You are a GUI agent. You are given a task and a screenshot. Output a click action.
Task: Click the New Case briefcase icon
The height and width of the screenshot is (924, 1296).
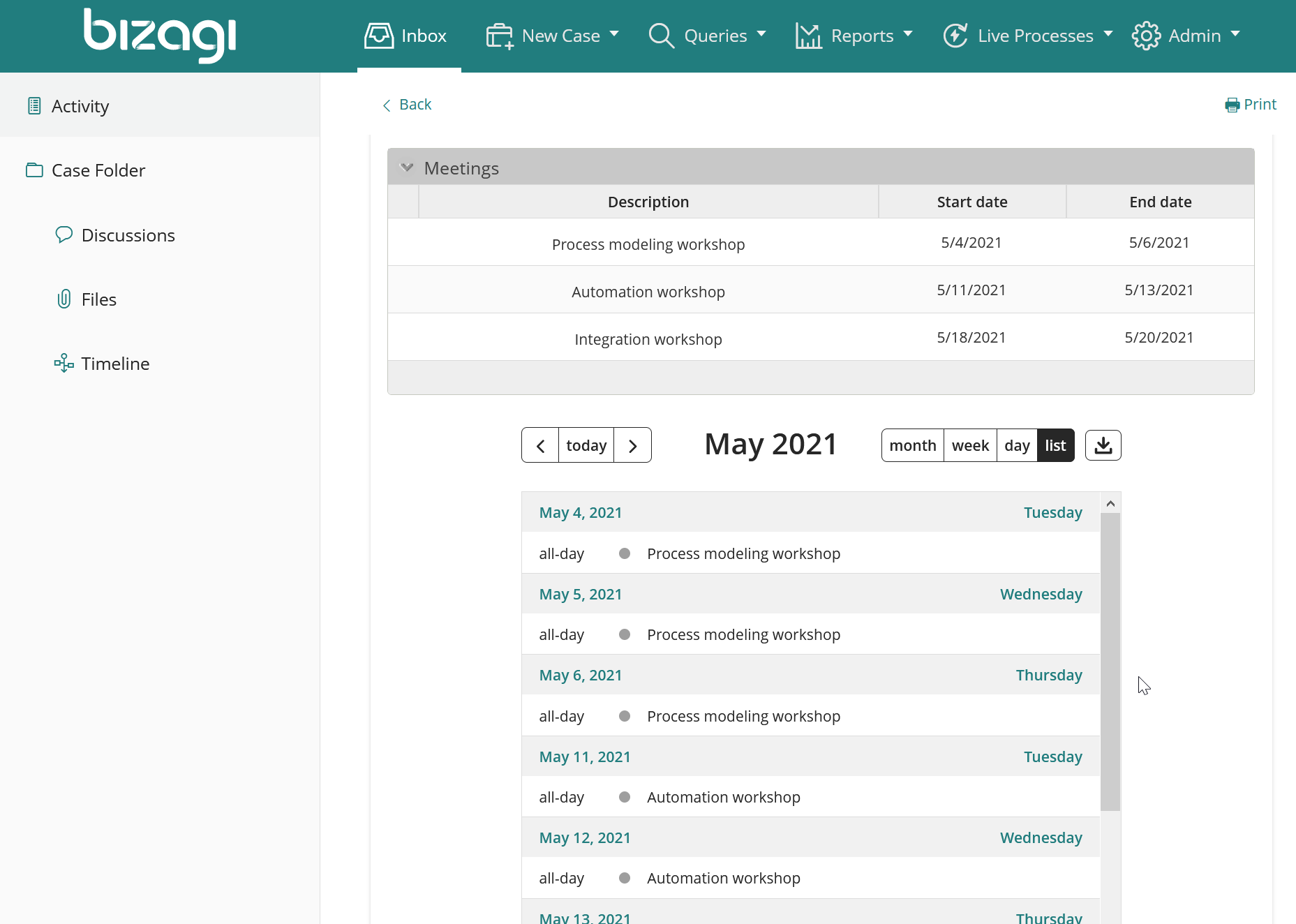500,36
